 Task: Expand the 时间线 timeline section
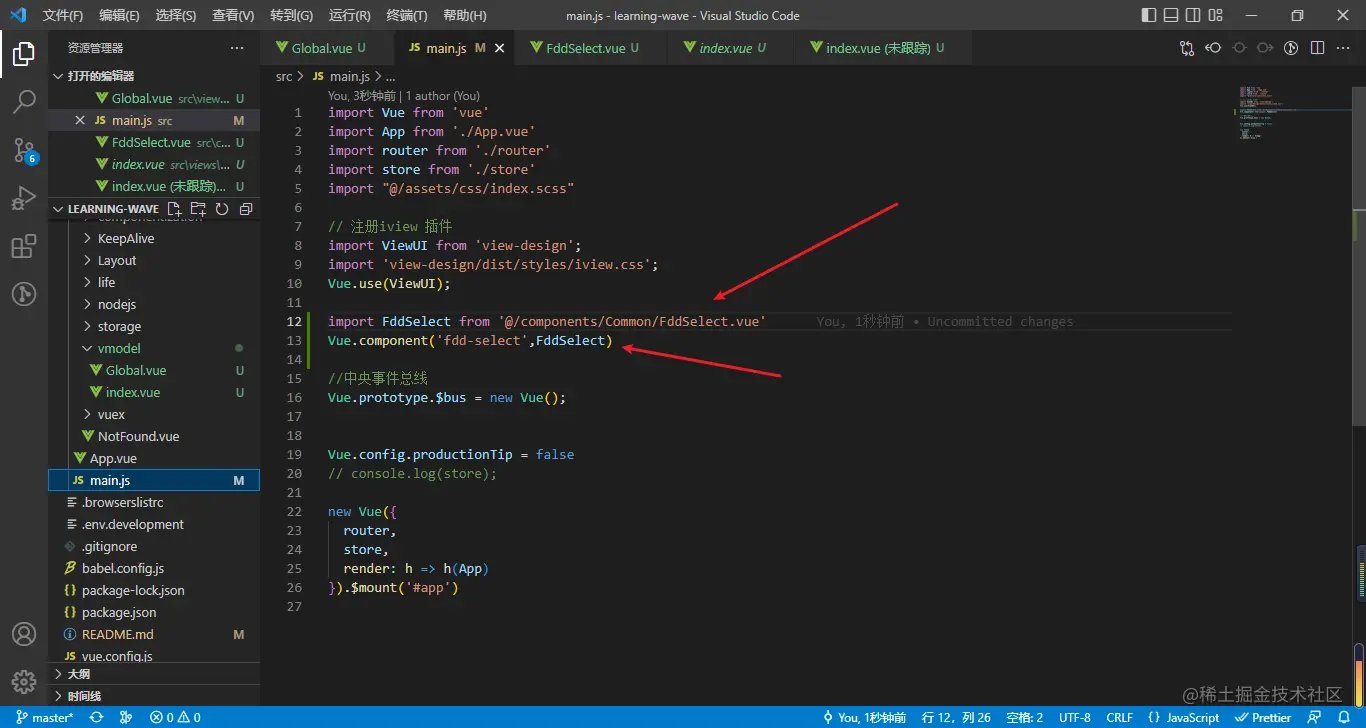point(154,696)
